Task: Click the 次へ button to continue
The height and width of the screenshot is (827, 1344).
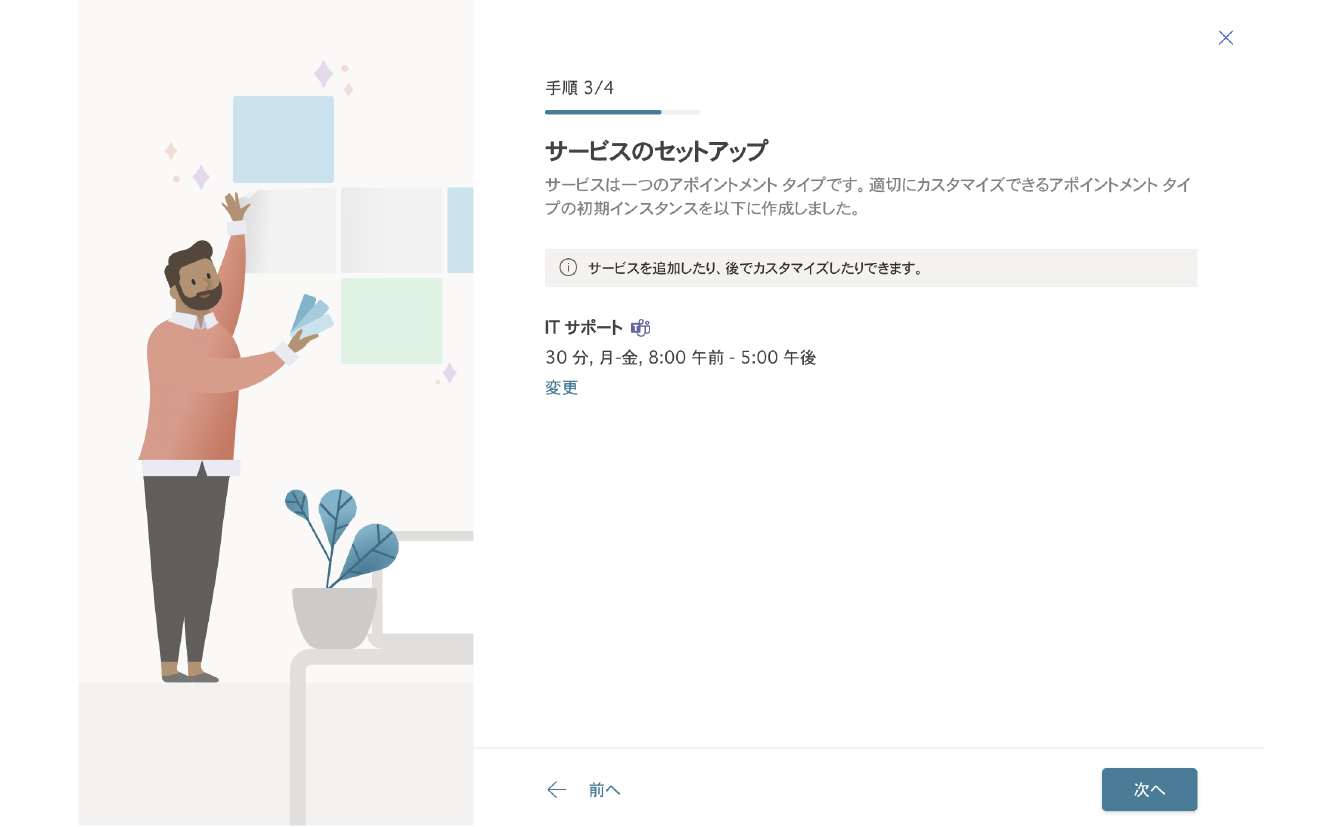Action: [1149, 789]
